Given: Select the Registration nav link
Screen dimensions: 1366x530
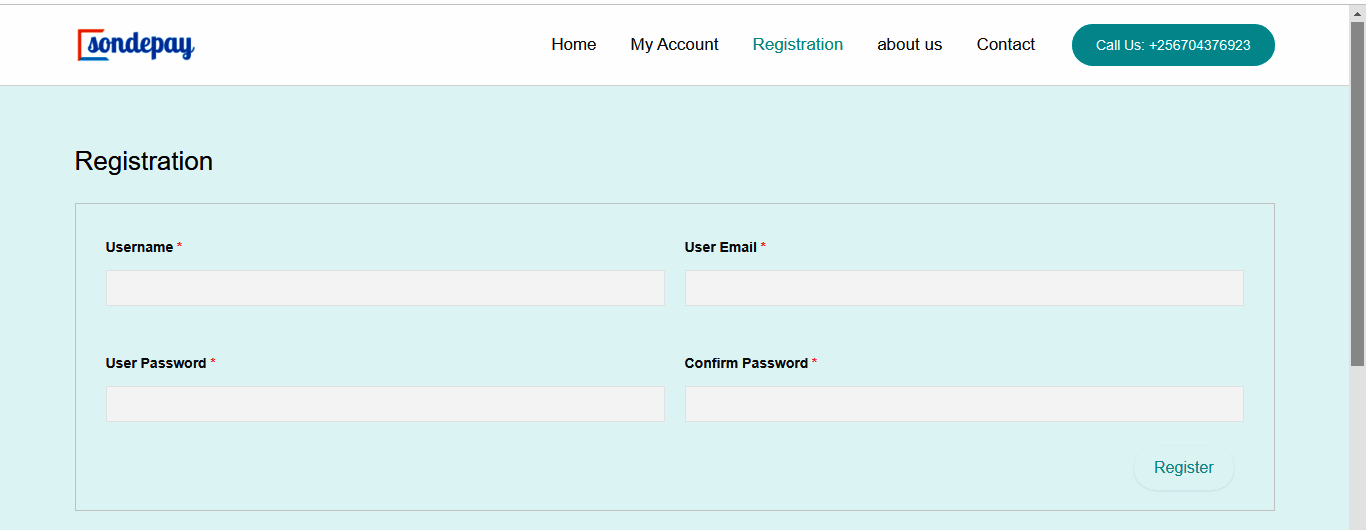Looking at the screenshot, I should [797, 45].
